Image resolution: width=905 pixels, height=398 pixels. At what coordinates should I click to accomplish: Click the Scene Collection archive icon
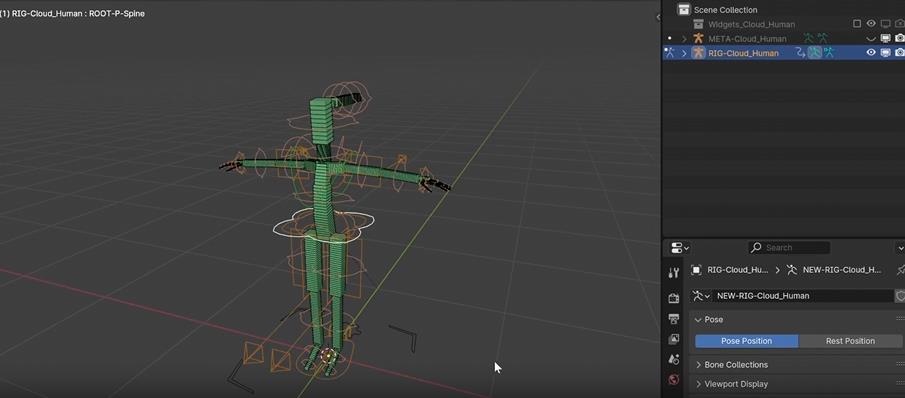pos(683,9)
